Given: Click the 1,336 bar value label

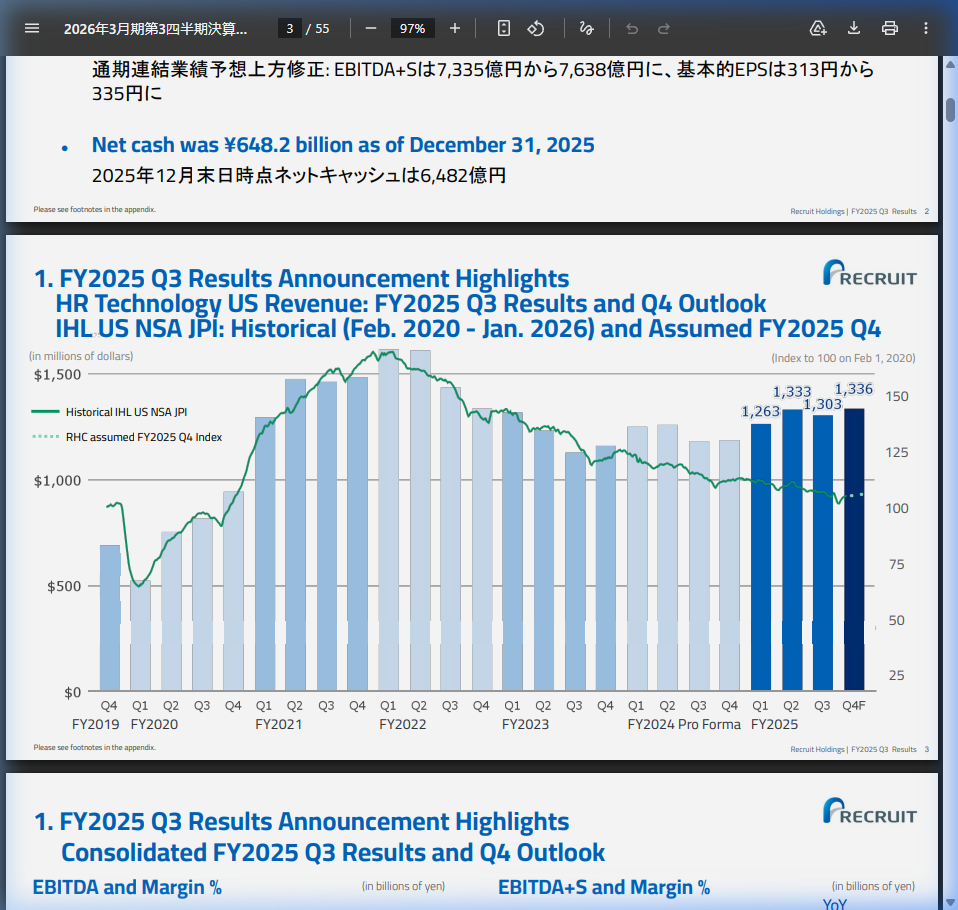Looking at the screenshot, I should point(854,389).
